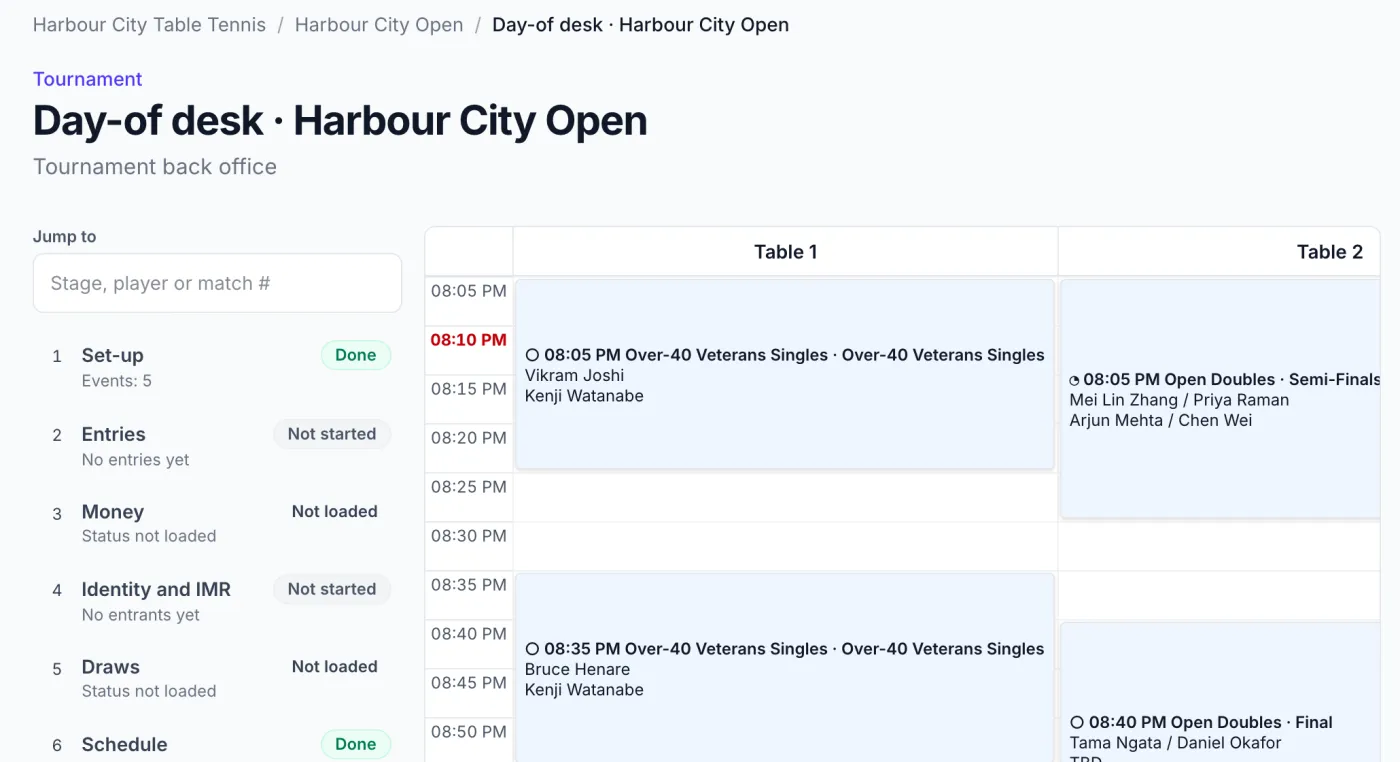Click the player name Bruce Henare
Viewport: 1400px width, 762px height.
click(x=577, y=670)
